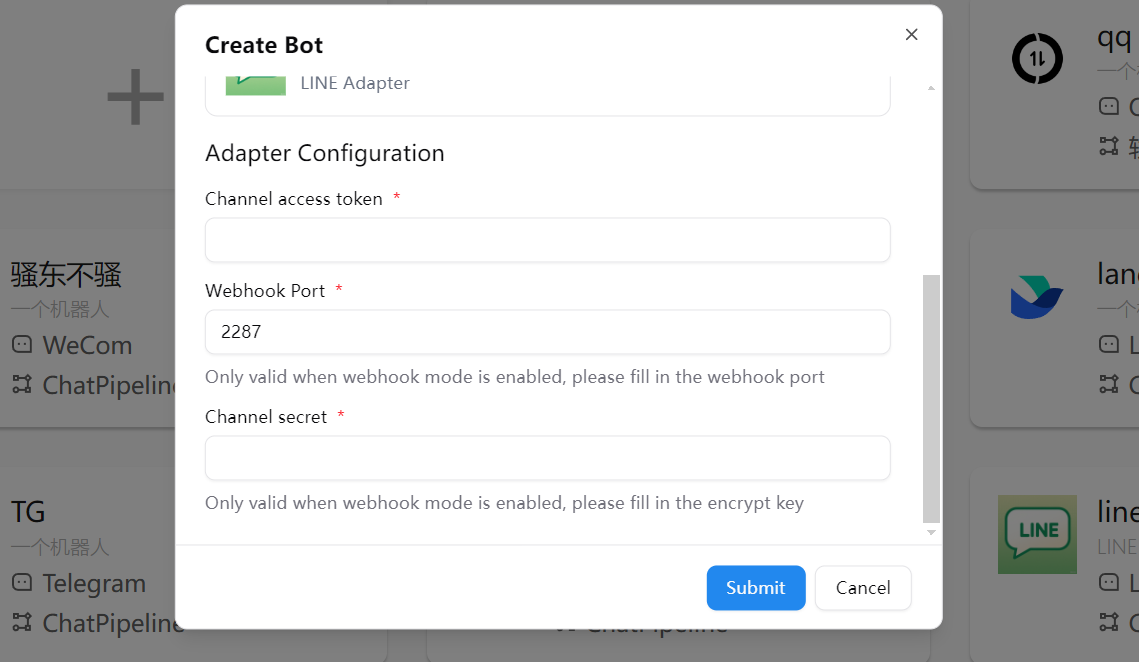Close the Create Bot dialog

click(x=911, y=35)
